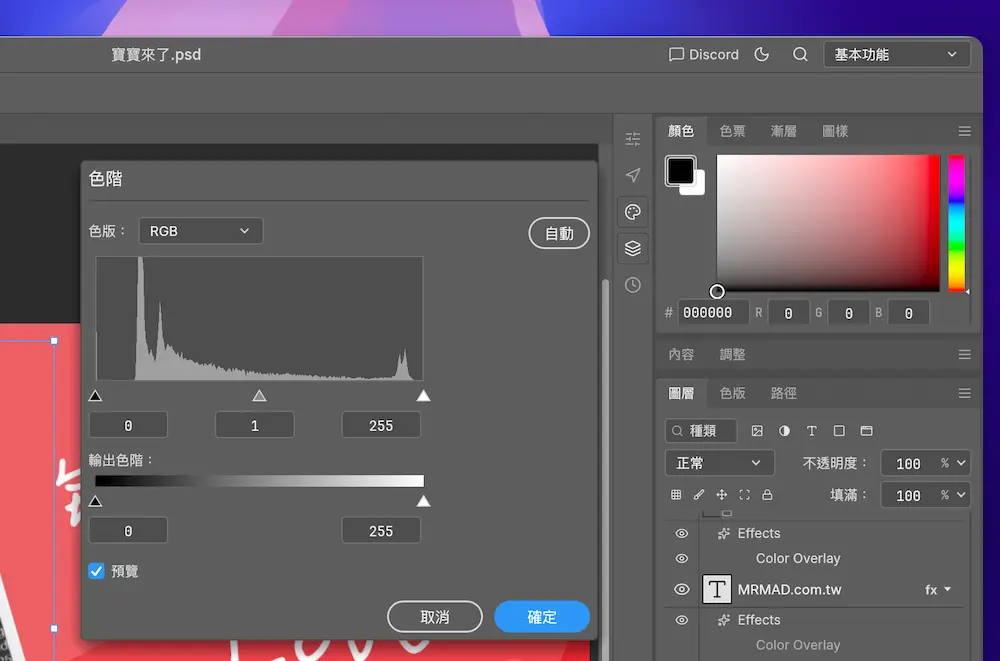The width and height of the screenshot is (1000, 661).
Task: Select the 內容 properties tab
Action: click(681, 355)
